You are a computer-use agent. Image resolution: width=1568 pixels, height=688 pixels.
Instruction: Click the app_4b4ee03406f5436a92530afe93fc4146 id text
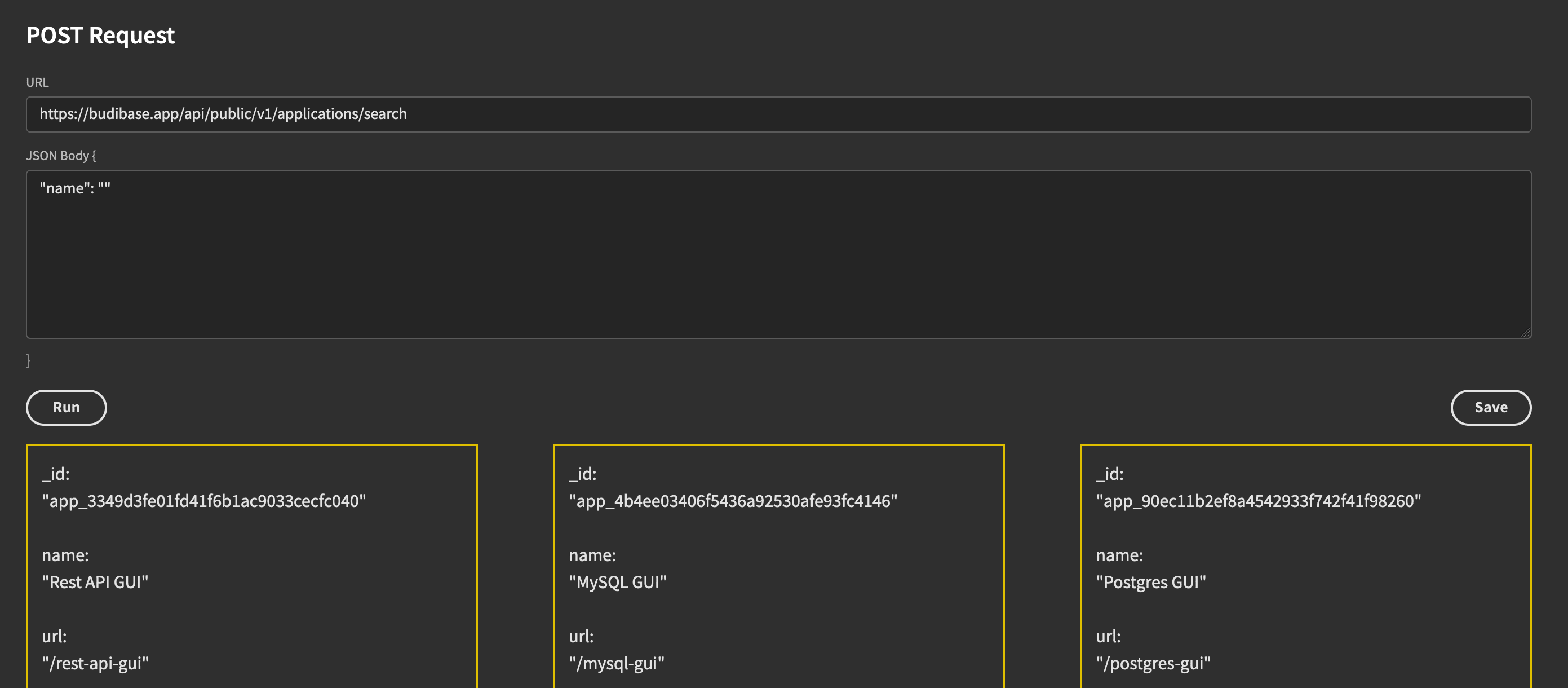733,501
